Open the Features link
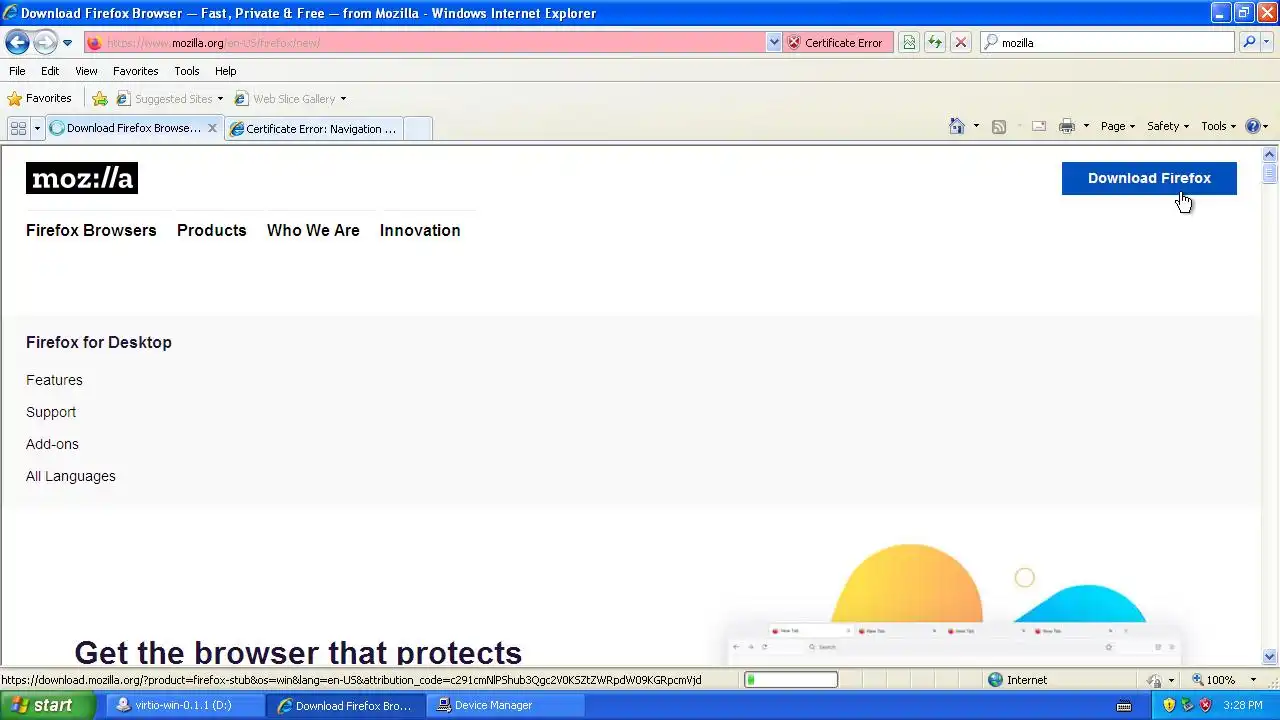1280x720 pixels. click(54, 380)
